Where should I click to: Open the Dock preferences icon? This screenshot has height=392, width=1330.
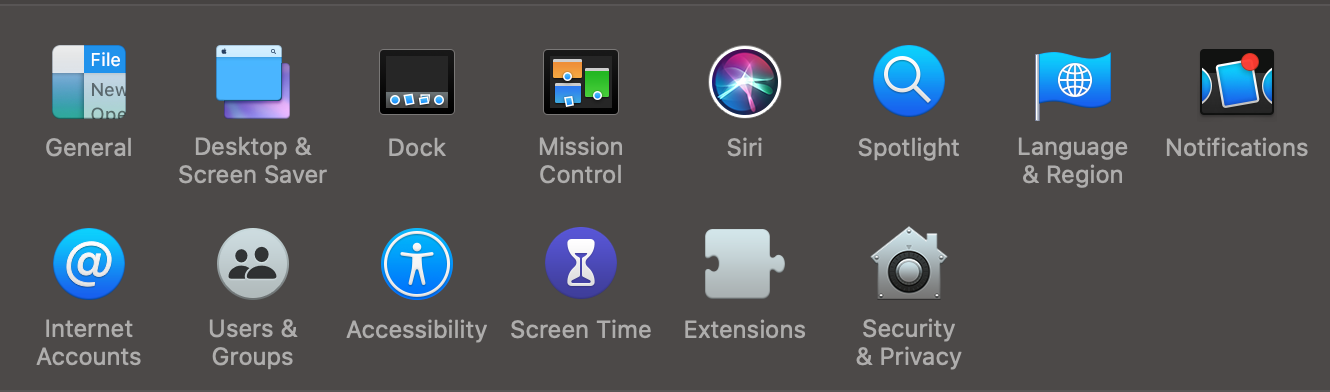417,82
